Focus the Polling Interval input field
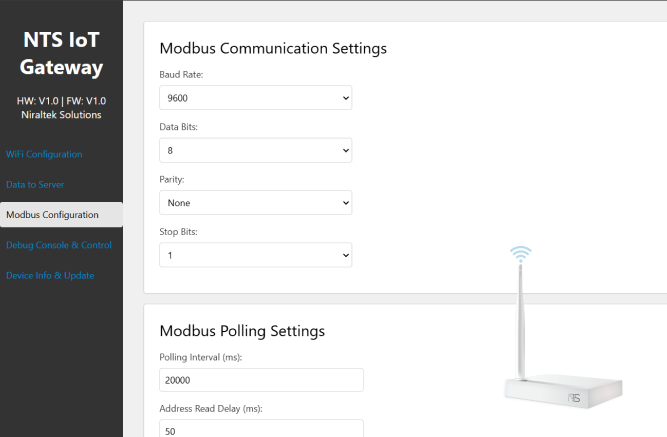667x437 pixels. point(261,380)
